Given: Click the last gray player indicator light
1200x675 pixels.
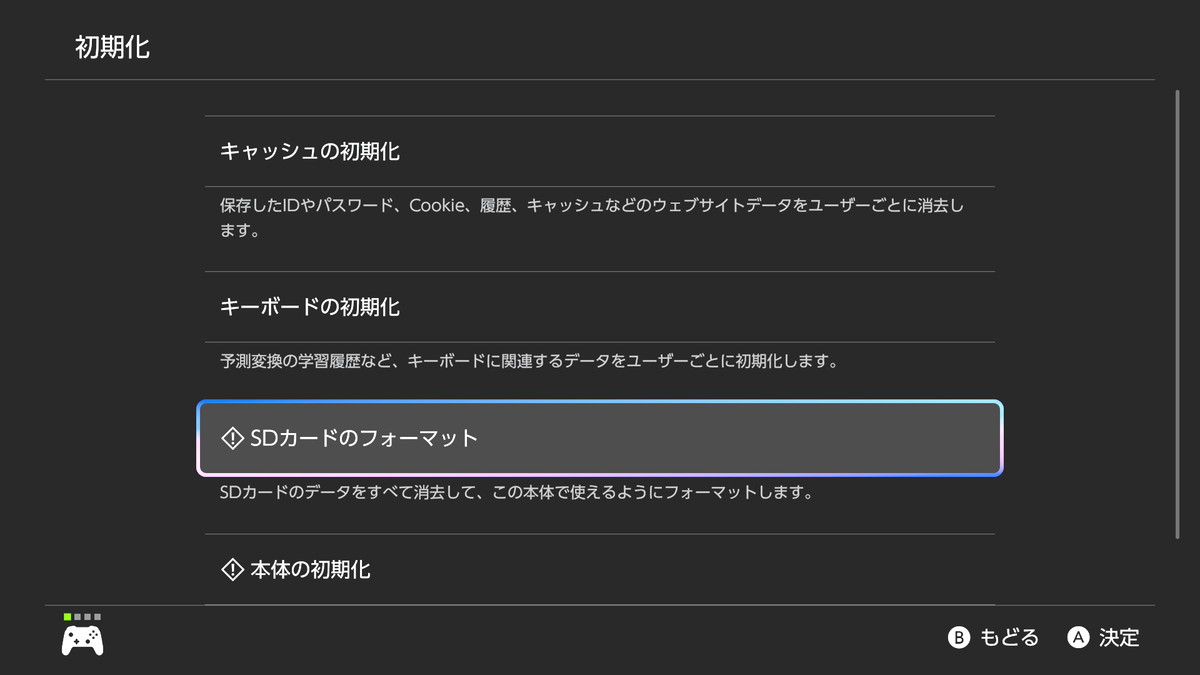Looking at the screenshot, I should pos(97,617).
